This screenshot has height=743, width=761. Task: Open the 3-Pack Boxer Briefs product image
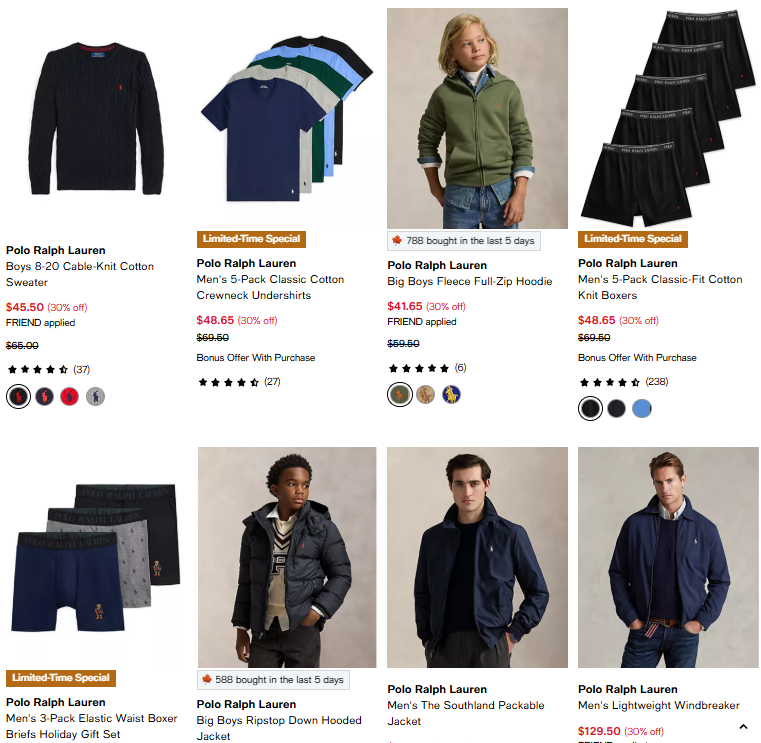click(x=95, y=560)
